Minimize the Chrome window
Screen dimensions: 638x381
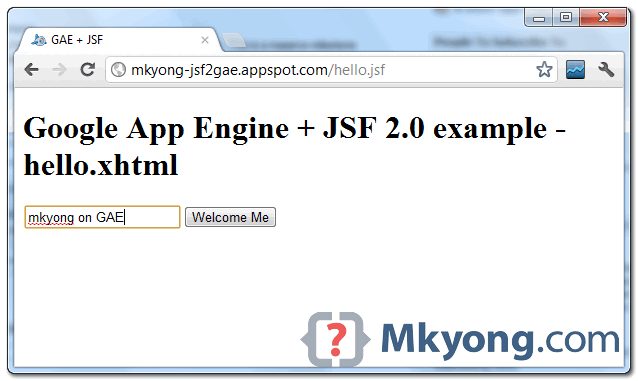click(x=539, y=18)
